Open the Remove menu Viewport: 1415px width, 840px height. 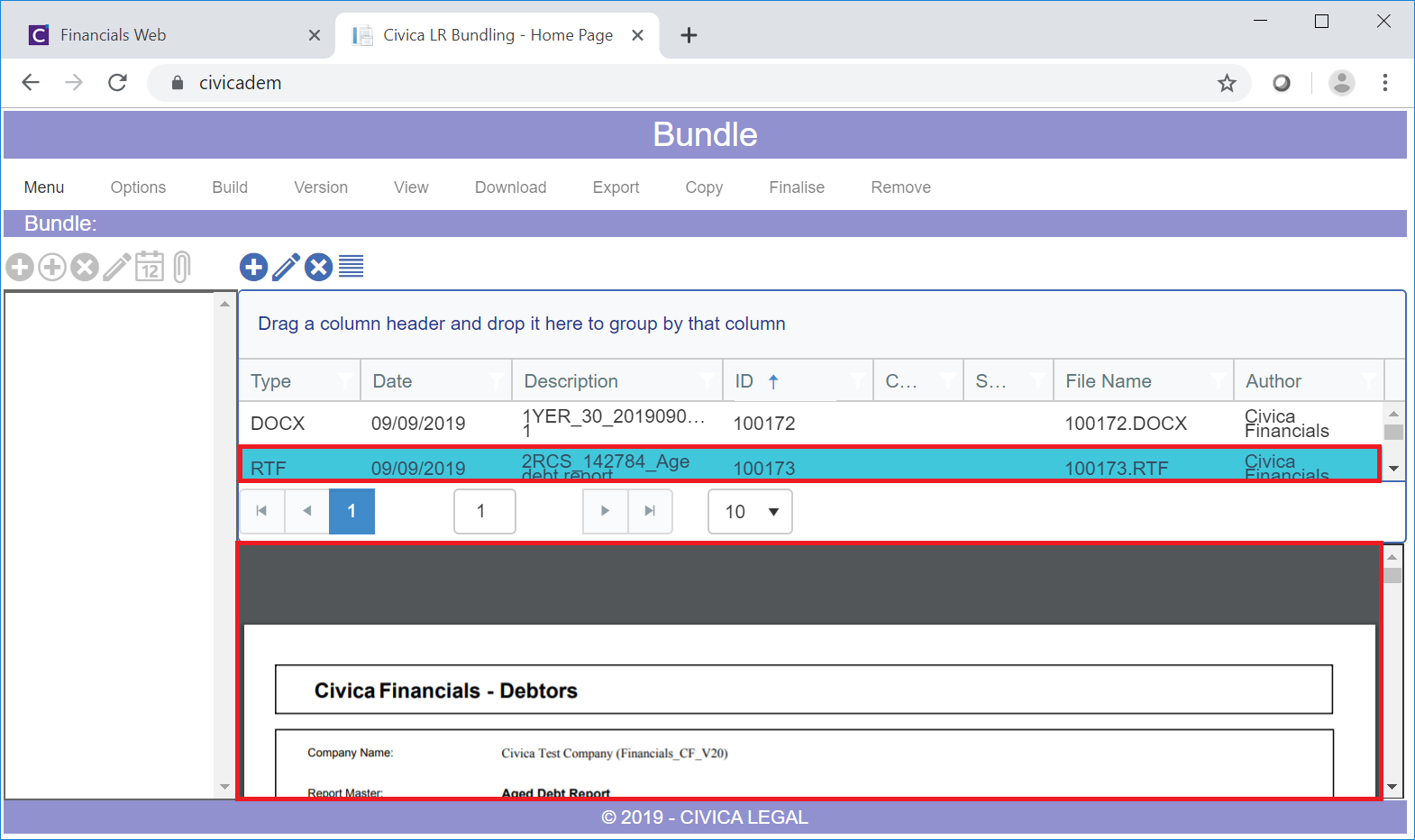pyautogui.click(x=901, y=187)
